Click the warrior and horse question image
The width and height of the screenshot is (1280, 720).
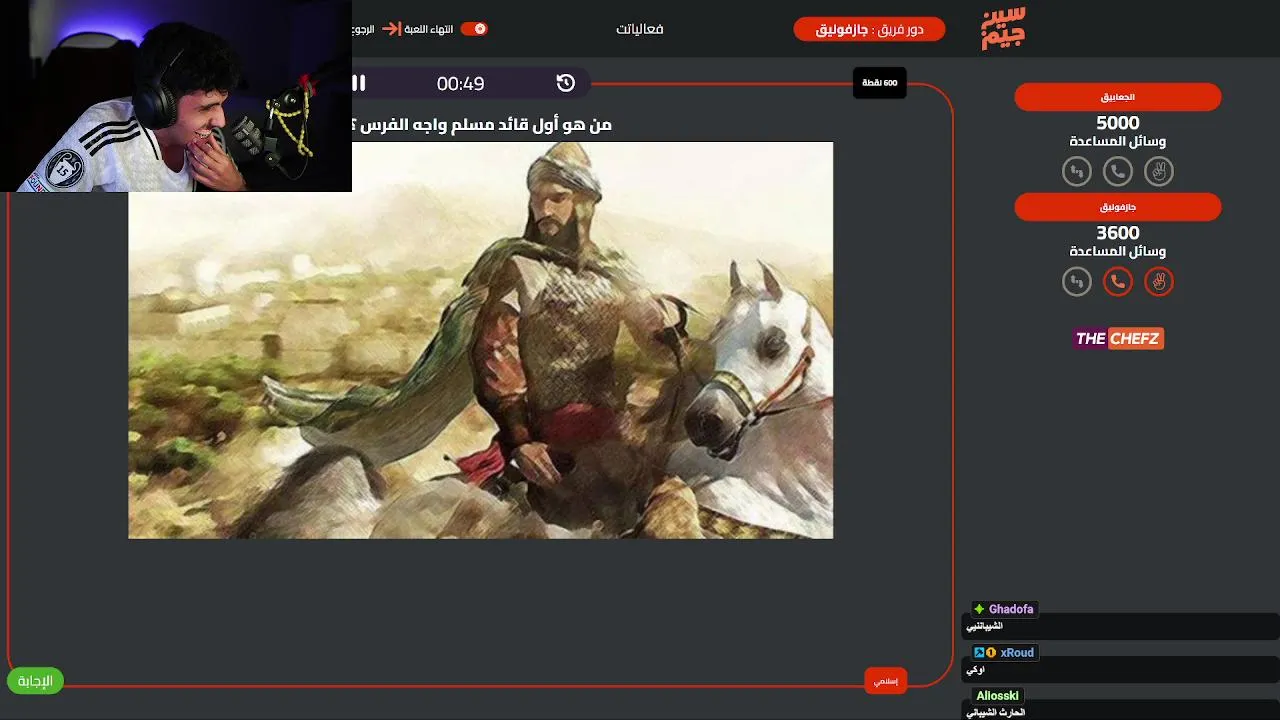point(480,340)
